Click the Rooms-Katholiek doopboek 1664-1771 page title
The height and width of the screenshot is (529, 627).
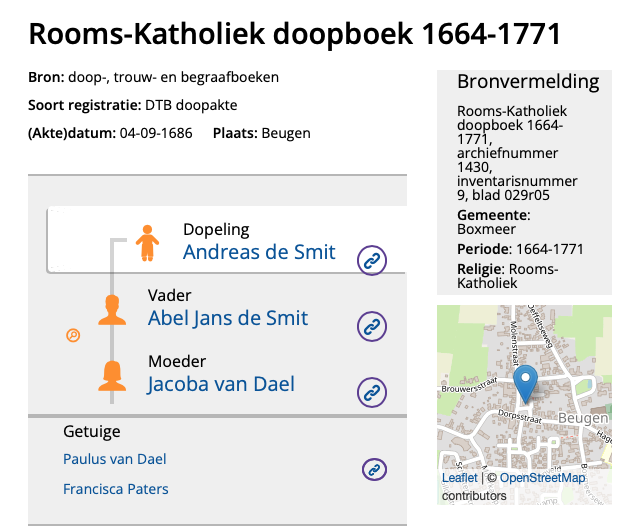tap(294, 33)
